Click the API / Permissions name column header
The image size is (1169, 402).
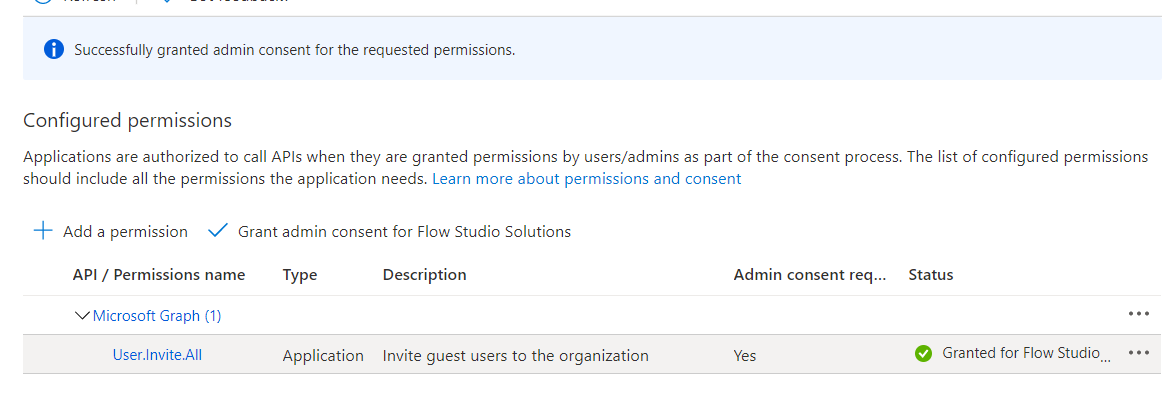click(159, 275)
